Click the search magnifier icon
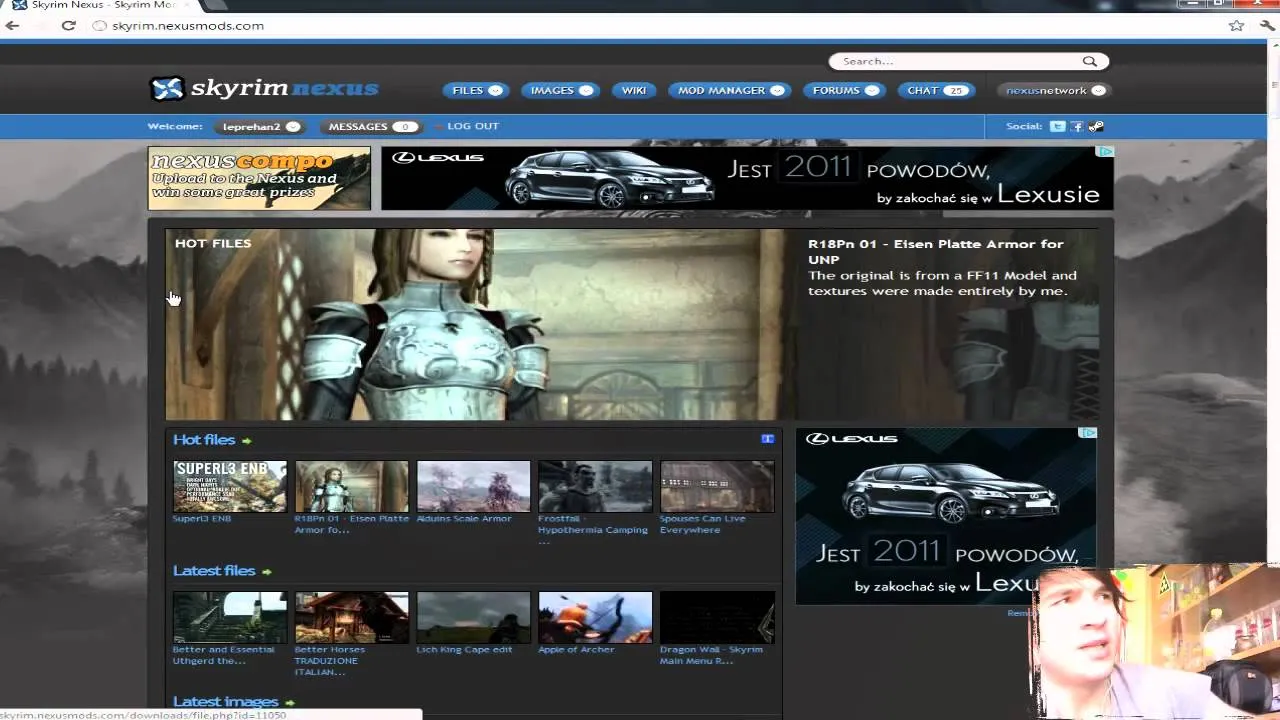This screenshot has height=720, width=1280. click(x=1090, y=61)
